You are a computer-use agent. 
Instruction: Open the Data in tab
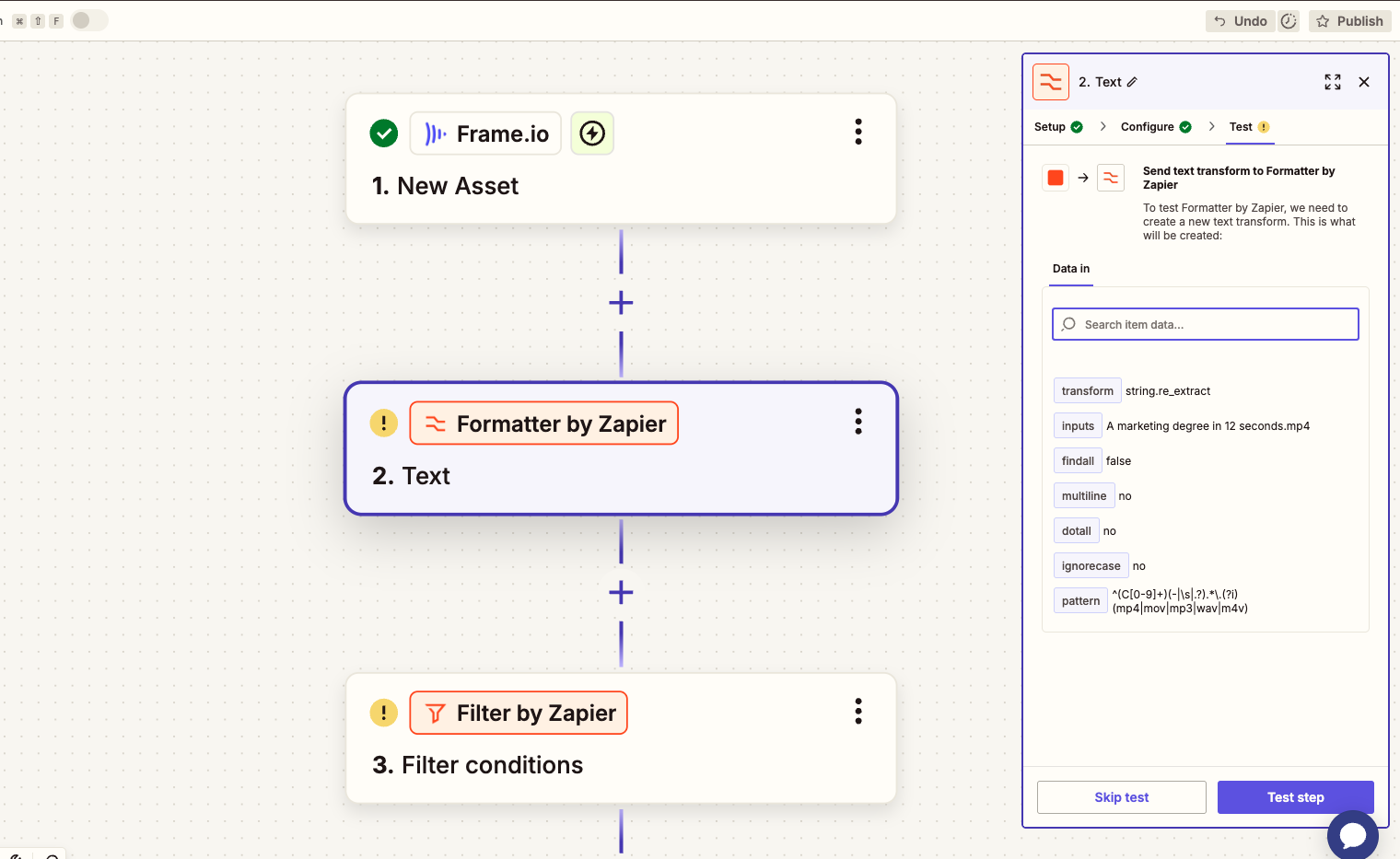(1071, 269)
